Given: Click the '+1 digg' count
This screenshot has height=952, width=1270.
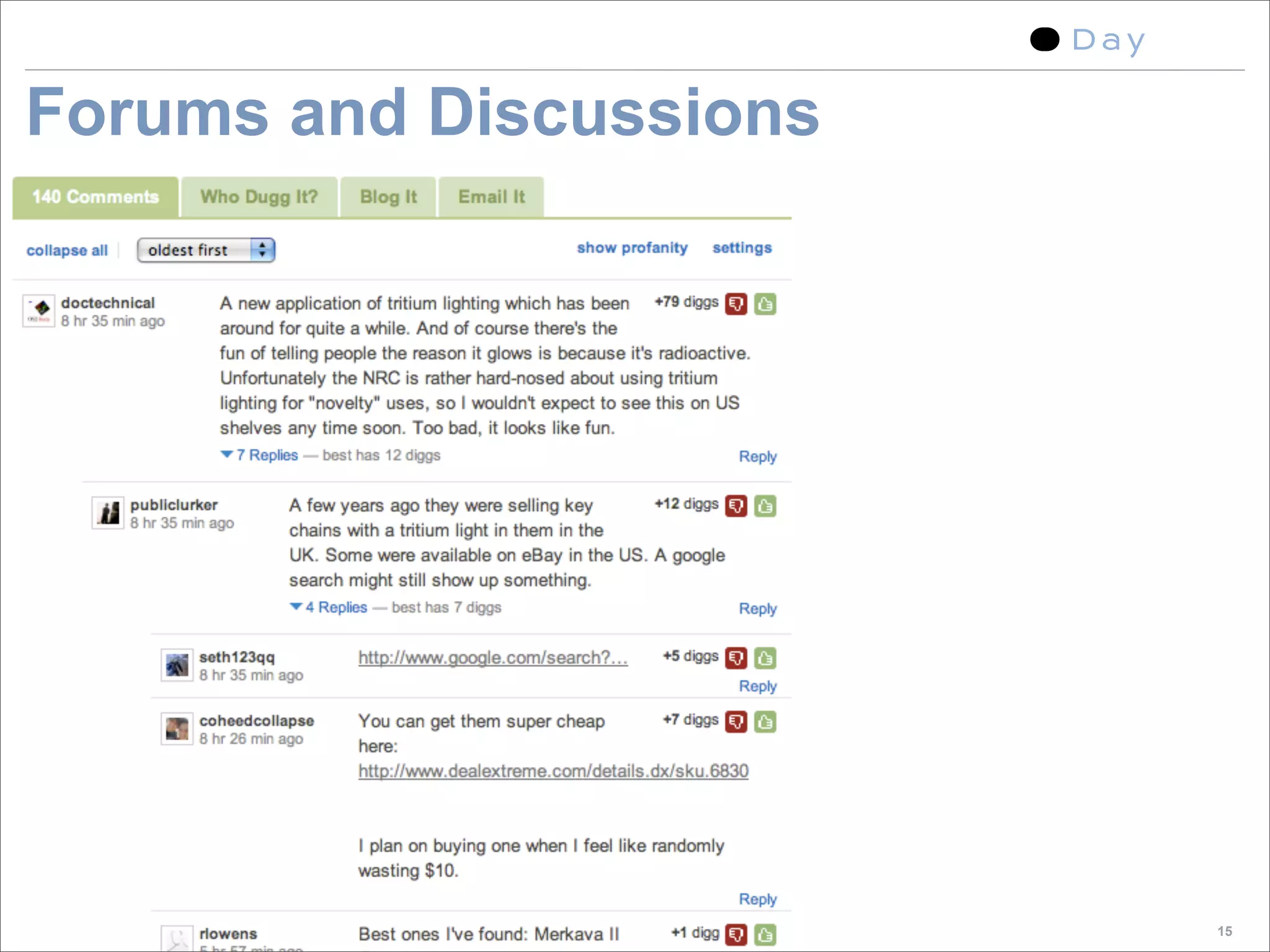Looking at the screenshot, I should click(695, 933).
